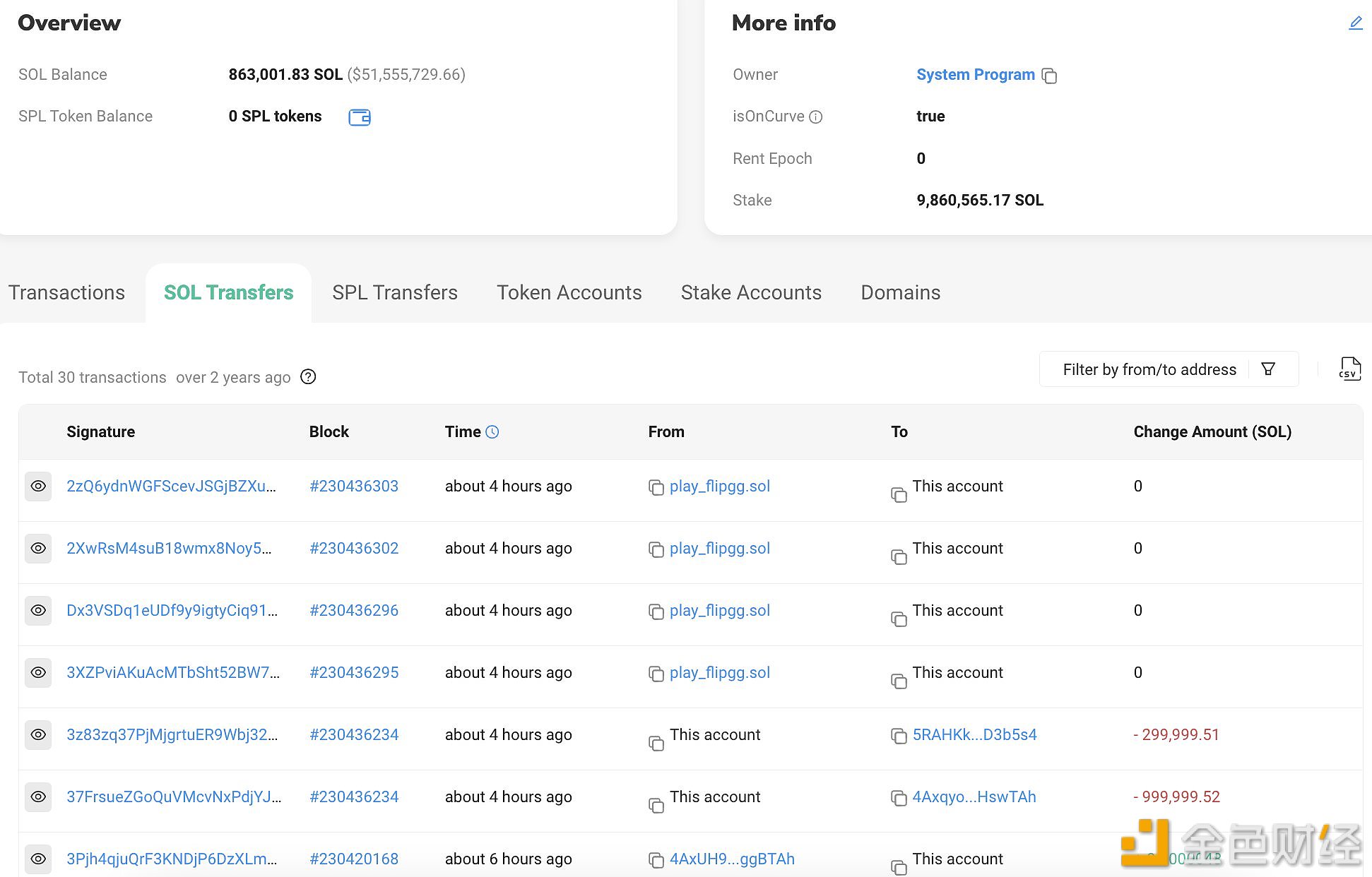Toggle eye icon for row 3XZPviAKuA
The height and width of the screenshot is (877, 1372).
[38, 673]
